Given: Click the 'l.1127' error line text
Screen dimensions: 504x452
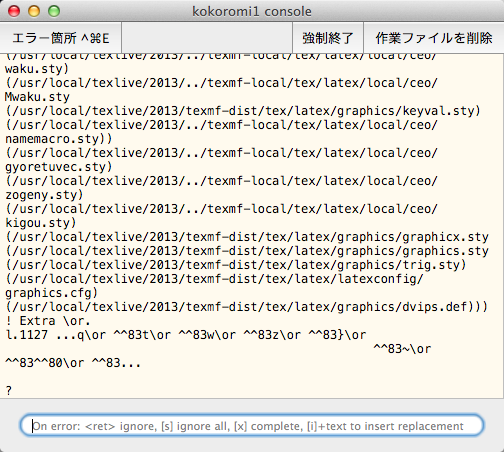Looking at the screenshot, I should click(x=186, y=335).
